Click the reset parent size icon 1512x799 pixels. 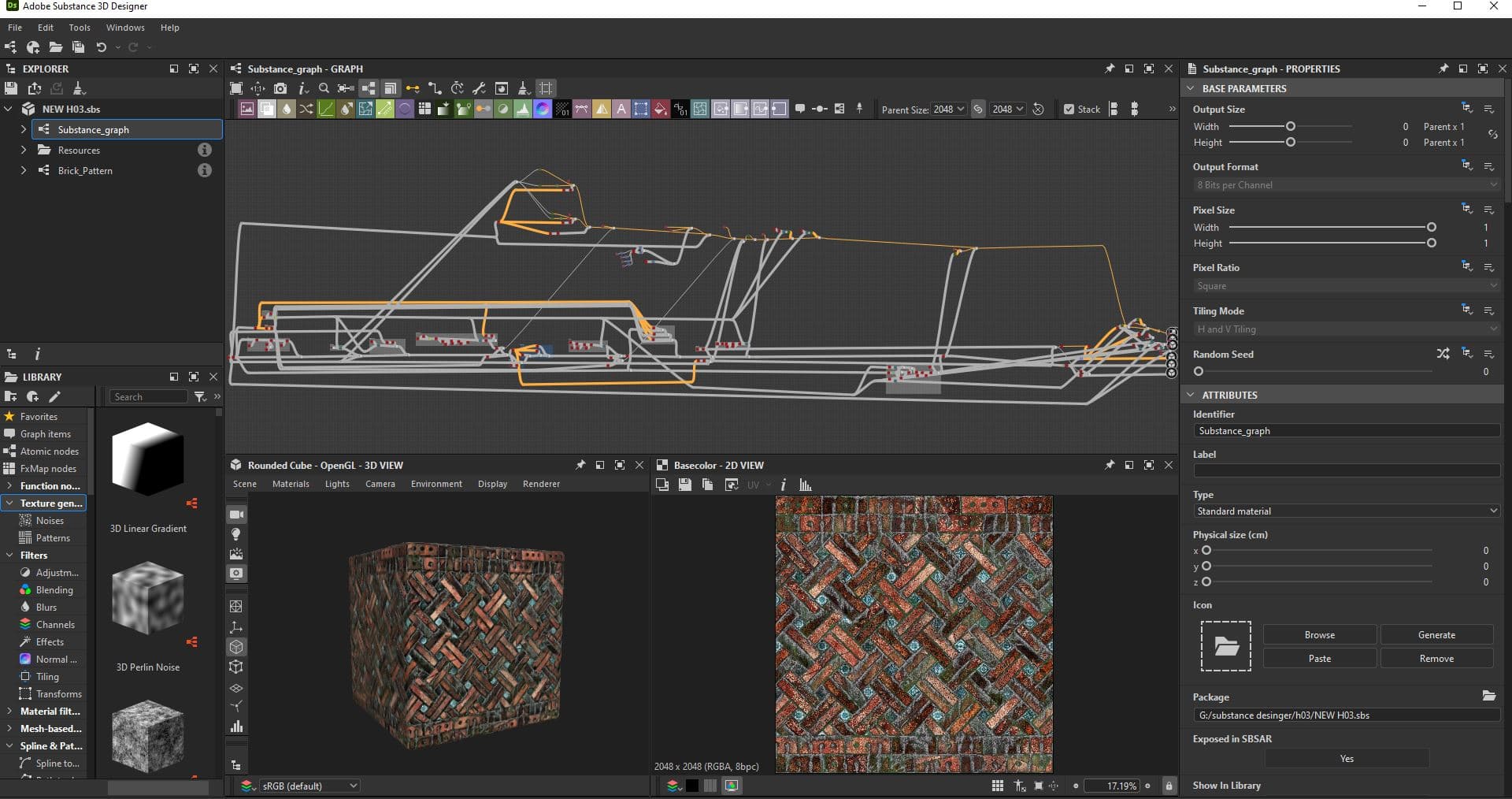pyautogui.click(x=1039, y=110)
